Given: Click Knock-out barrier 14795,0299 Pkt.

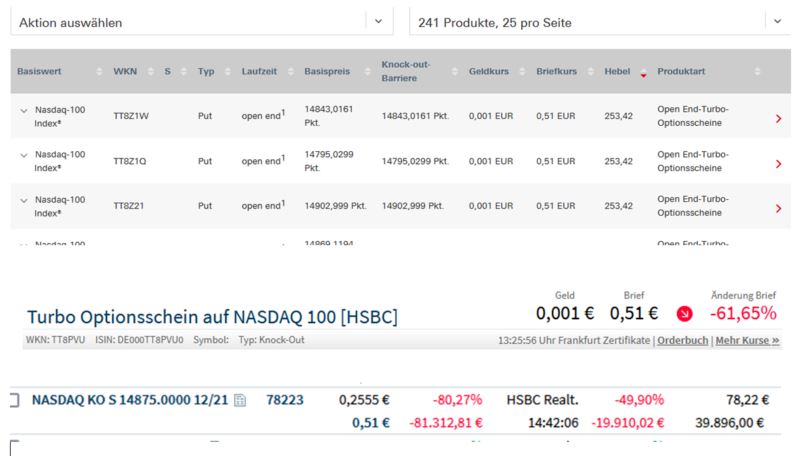Looking at the screenshot, I should pos(415,161).
